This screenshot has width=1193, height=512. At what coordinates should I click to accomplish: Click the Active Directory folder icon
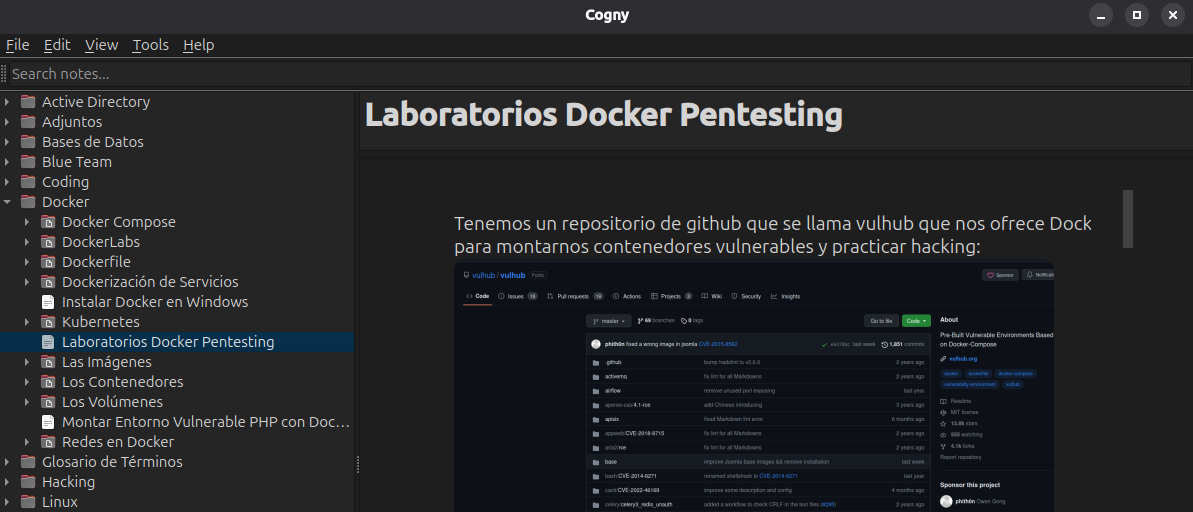tap(27, 102)
